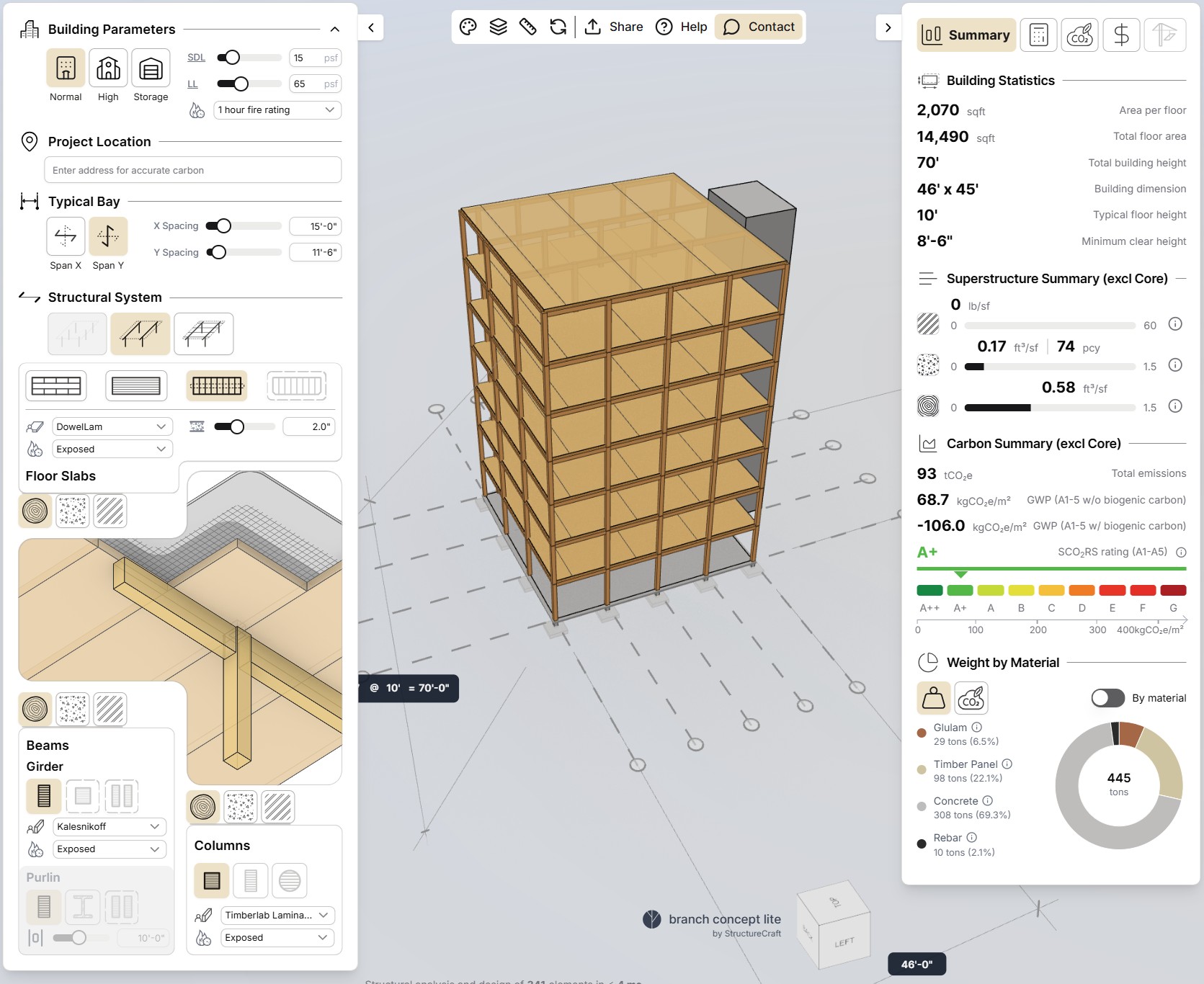Open the cost dollar sign tab
Screen dimensions: 1204x984
click(1121, 35)
